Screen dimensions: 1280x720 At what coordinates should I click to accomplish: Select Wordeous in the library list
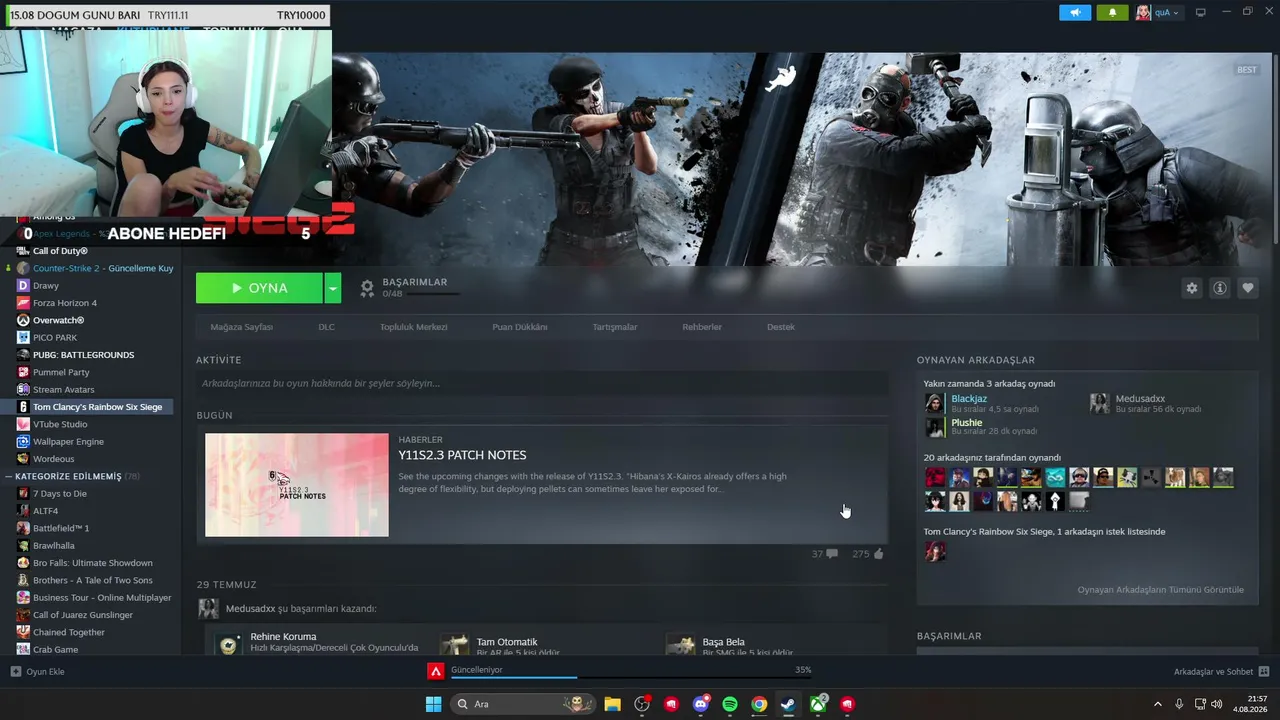click(53, 459)
